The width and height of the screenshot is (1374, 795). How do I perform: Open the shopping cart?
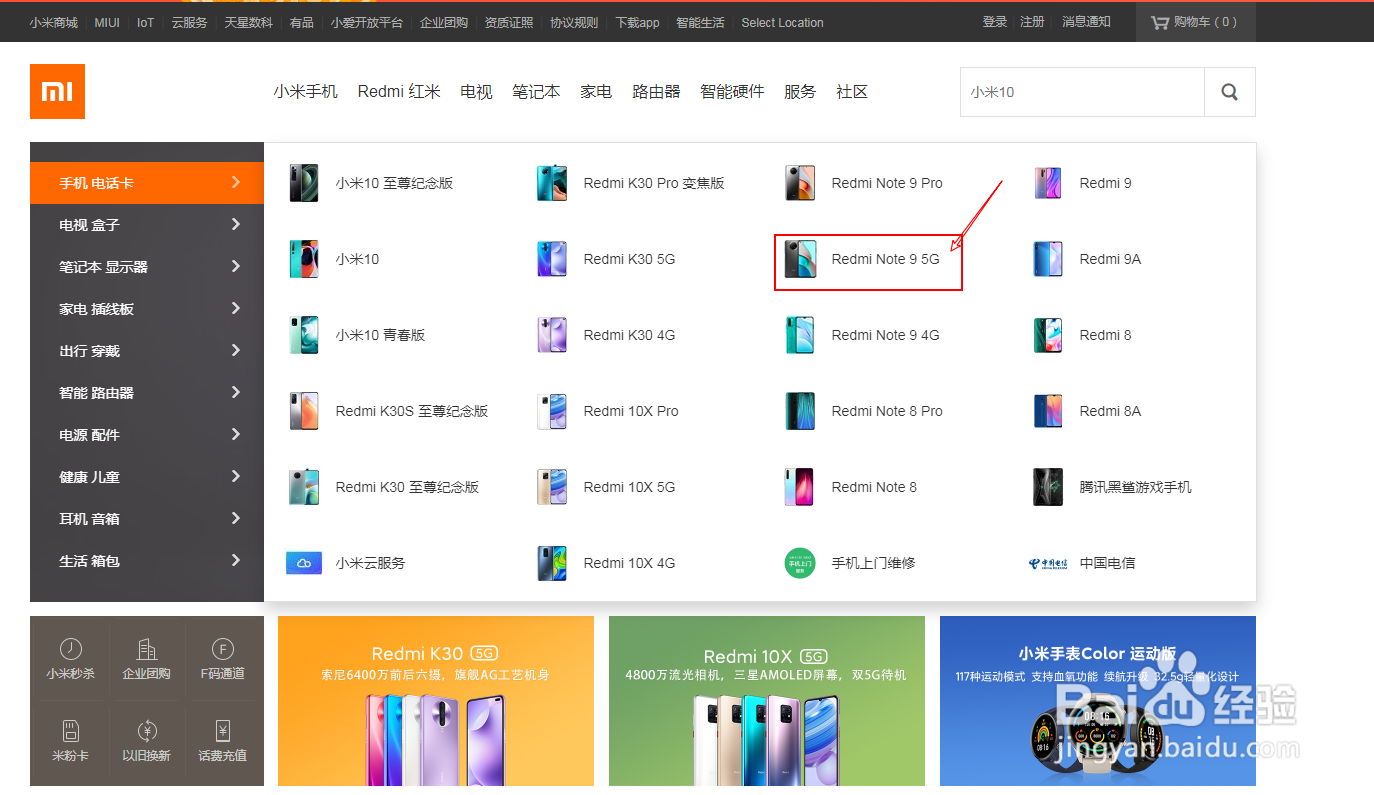point(1195,22)
